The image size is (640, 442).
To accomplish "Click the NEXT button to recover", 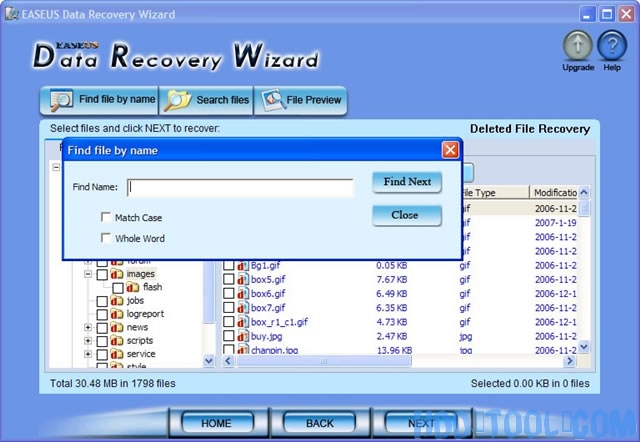I will (422, 423).
